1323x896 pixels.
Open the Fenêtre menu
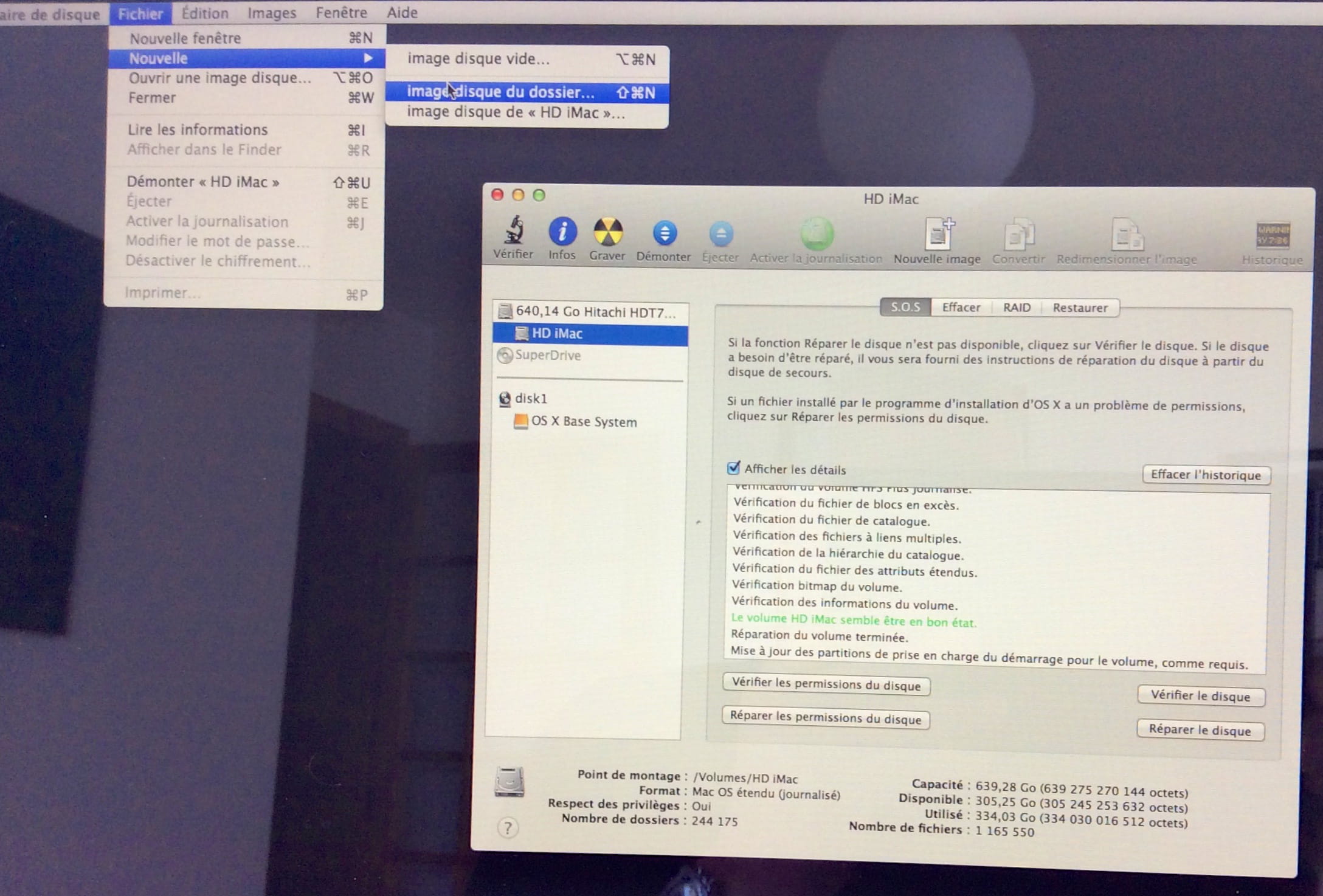point(341,12)
